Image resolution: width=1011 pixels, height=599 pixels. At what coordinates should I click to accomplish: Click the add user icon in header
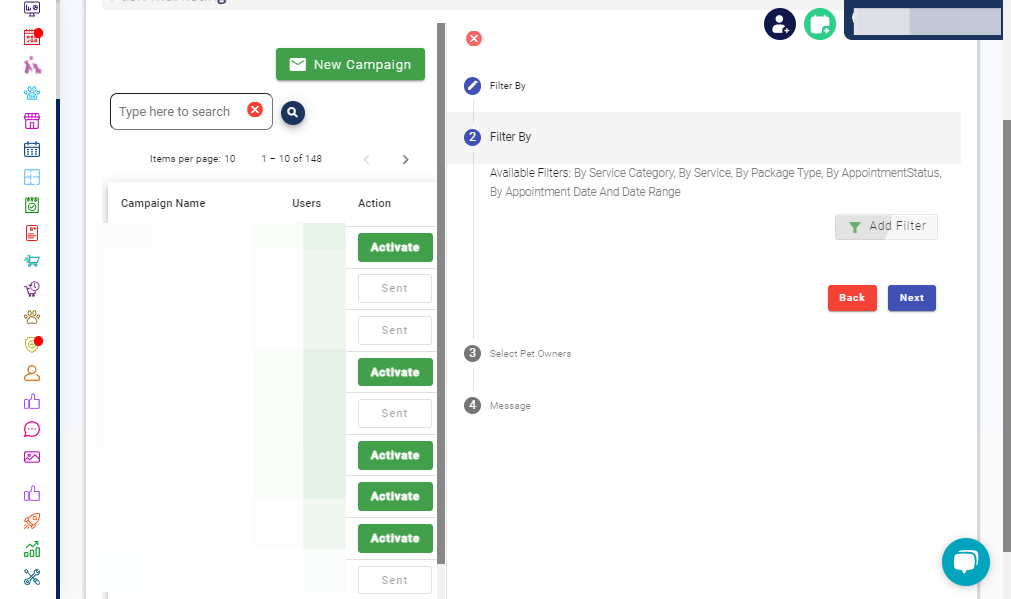click(x=780, y=24)
